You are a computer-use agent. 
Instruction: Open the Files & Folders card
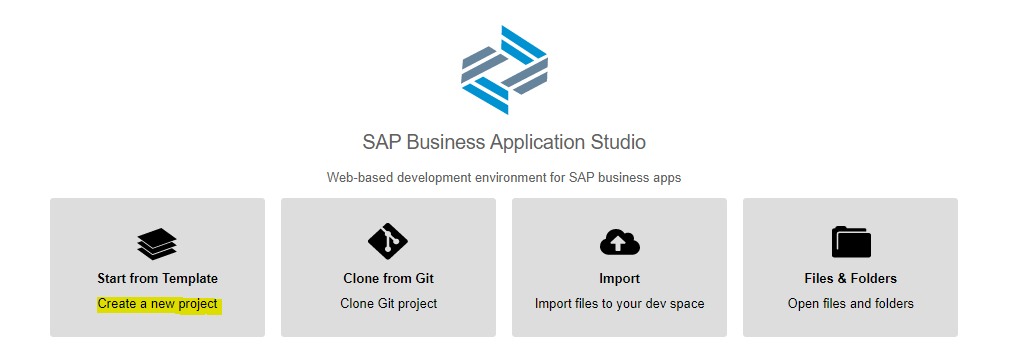[850, 268]
